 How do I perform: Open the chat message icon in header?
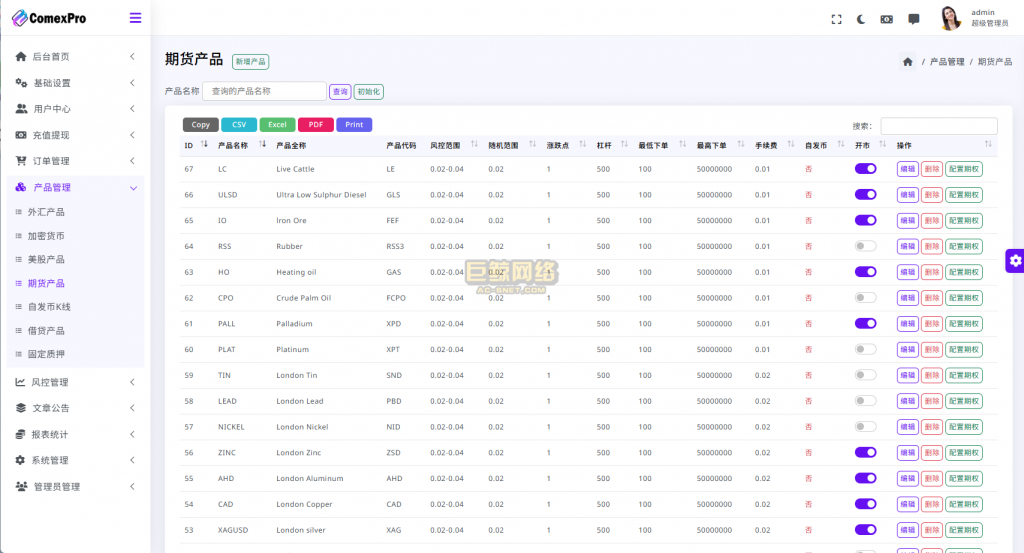click(914, 20)
